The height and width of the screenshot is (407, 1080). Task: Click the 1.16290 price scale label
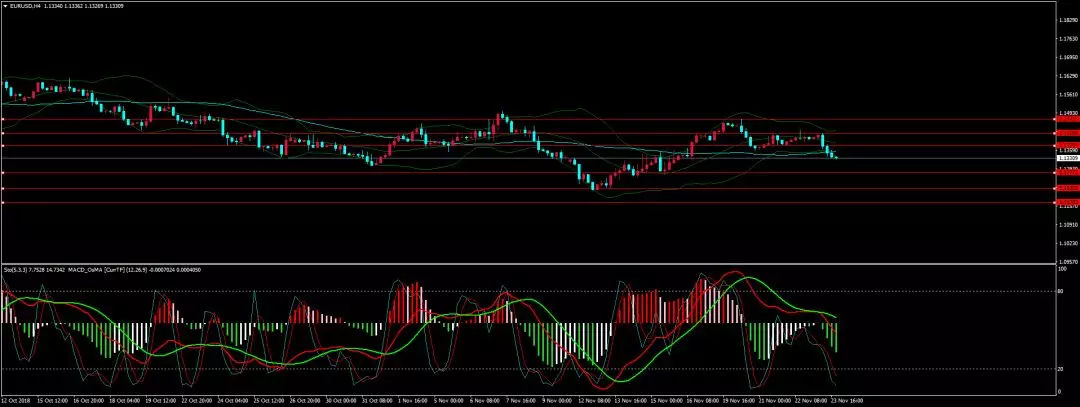point(1067,76)
